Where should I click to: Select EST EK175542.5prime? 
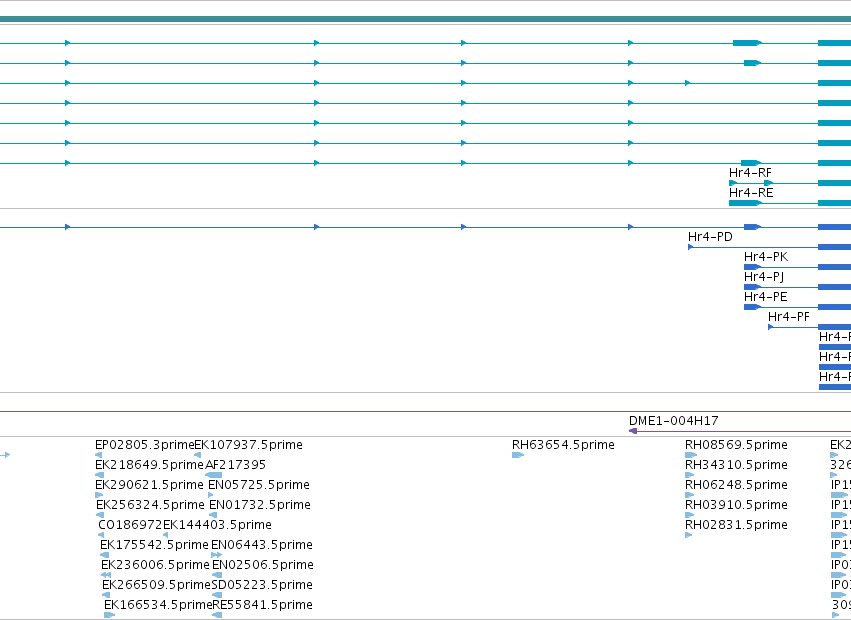(x=154, y=545)
